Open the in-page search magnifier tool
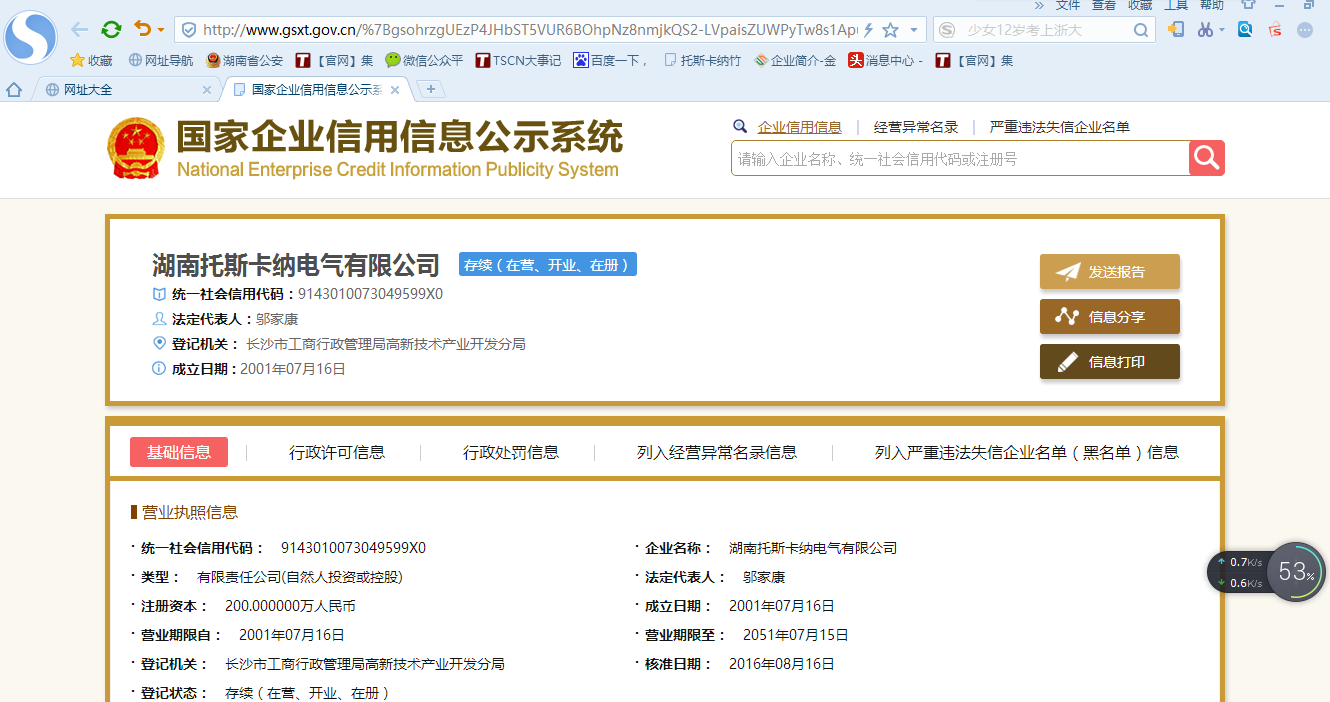This screenshot has width=1330, height=702. pos(1245,29)
